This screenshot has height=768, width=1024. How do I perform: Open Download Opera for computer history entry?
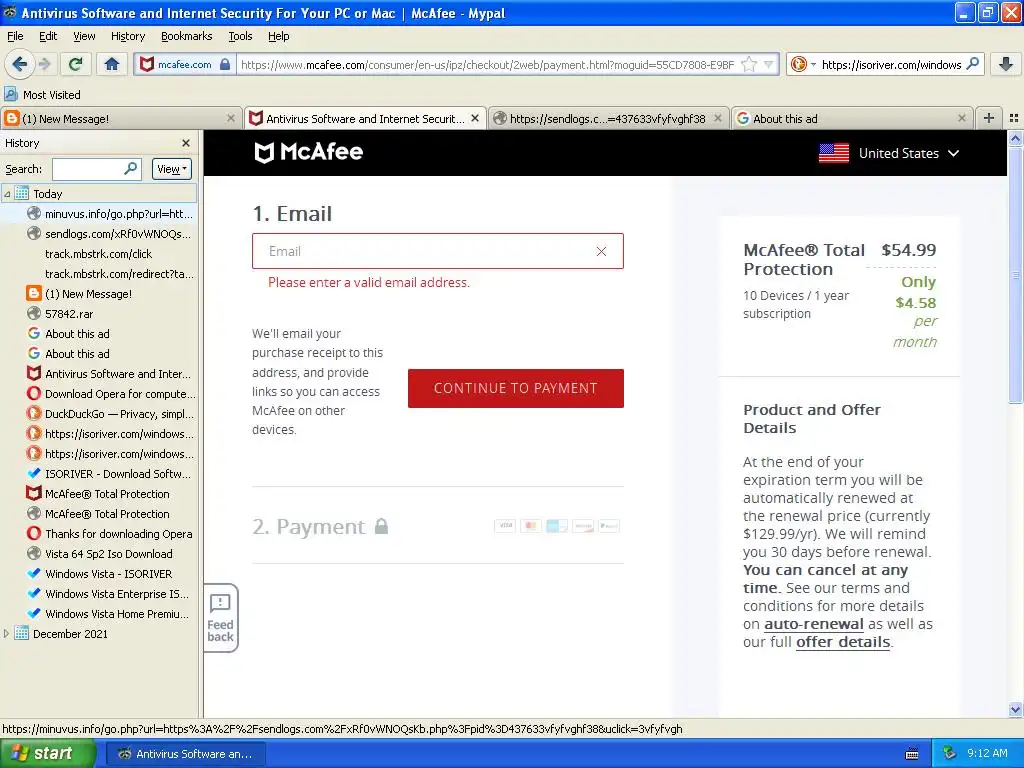(110, 394)
